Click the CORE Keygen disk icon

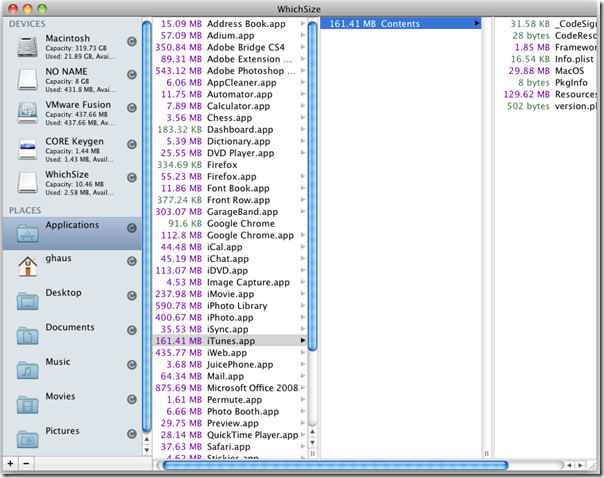pyautogui.click(x=29, y=148)
